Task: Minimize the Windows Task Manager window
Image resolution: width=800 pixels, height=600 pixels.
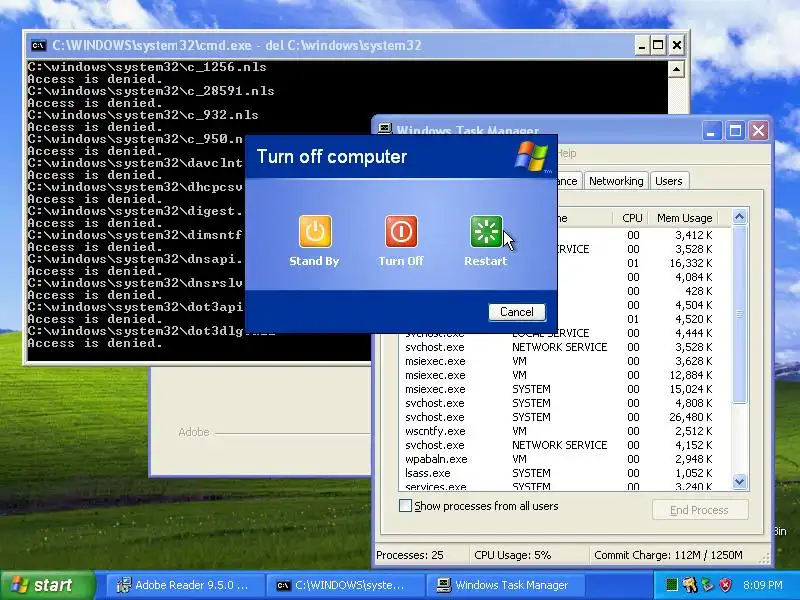Action: [712, 131]
